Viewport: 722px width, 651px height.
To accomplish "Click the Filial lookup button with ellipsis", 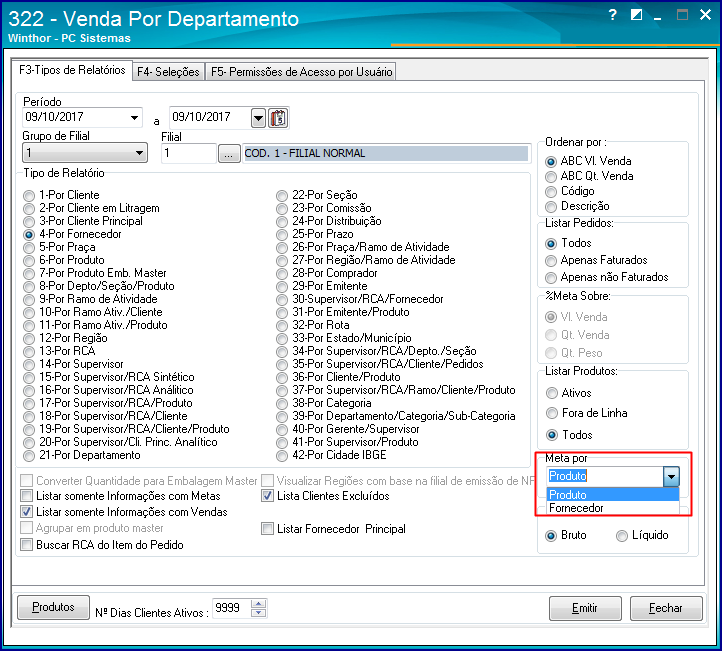I will (x=228, y=154).
